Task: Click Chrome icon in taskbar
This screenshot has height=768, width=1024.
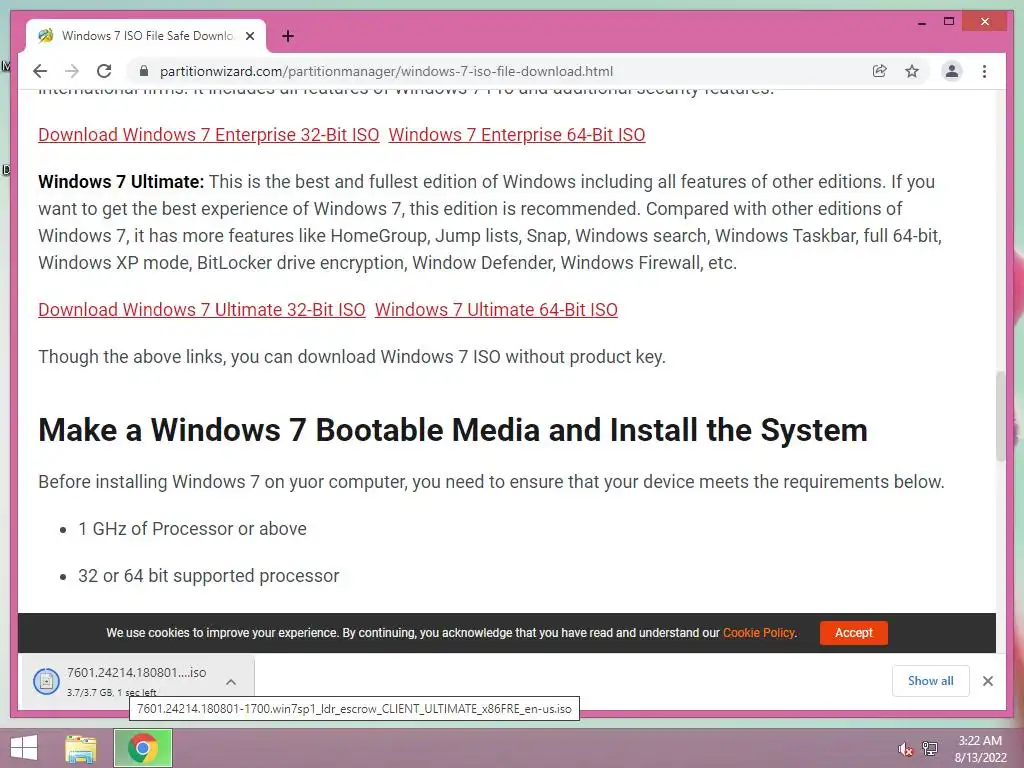Action: tap(143, 748)
